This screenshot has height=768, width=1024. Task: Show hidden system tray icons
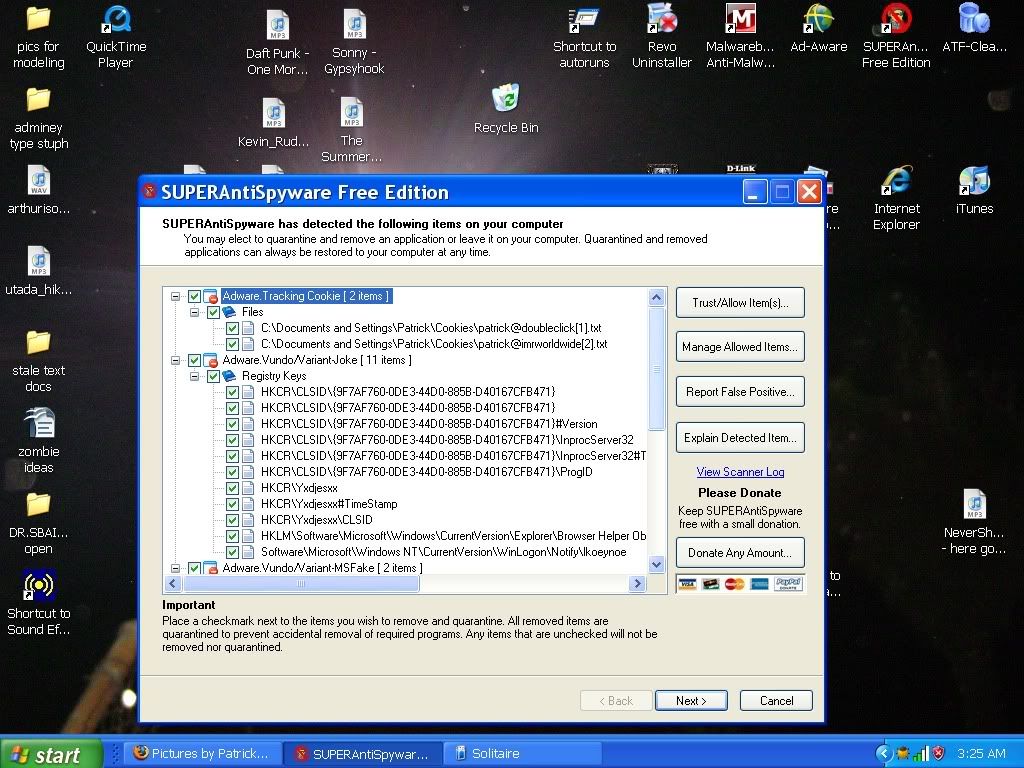pos(883,753)
